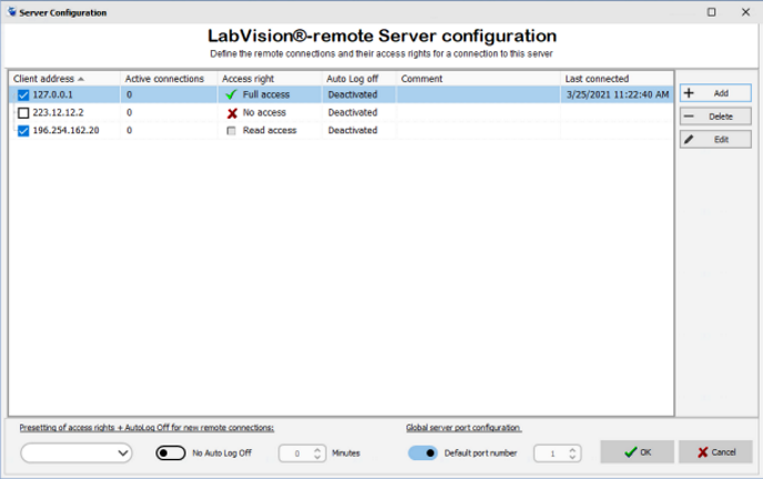Sort by Active connections column header
Image resolution: width=763 pixels, height=479 pixels.
[169, 78]
